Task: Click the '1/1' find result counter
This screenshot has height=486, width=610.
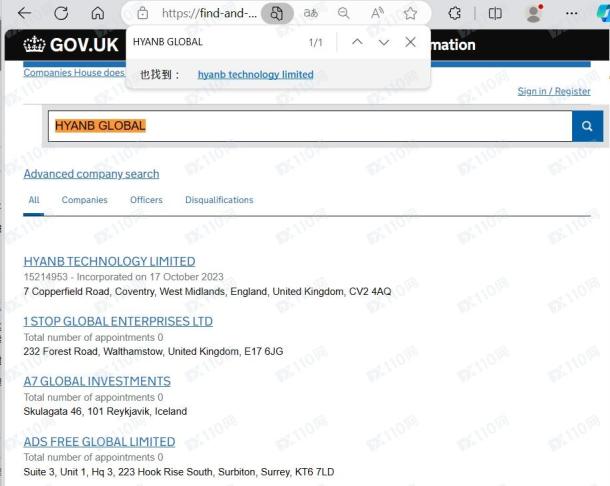Action: [x=316, y=42]
